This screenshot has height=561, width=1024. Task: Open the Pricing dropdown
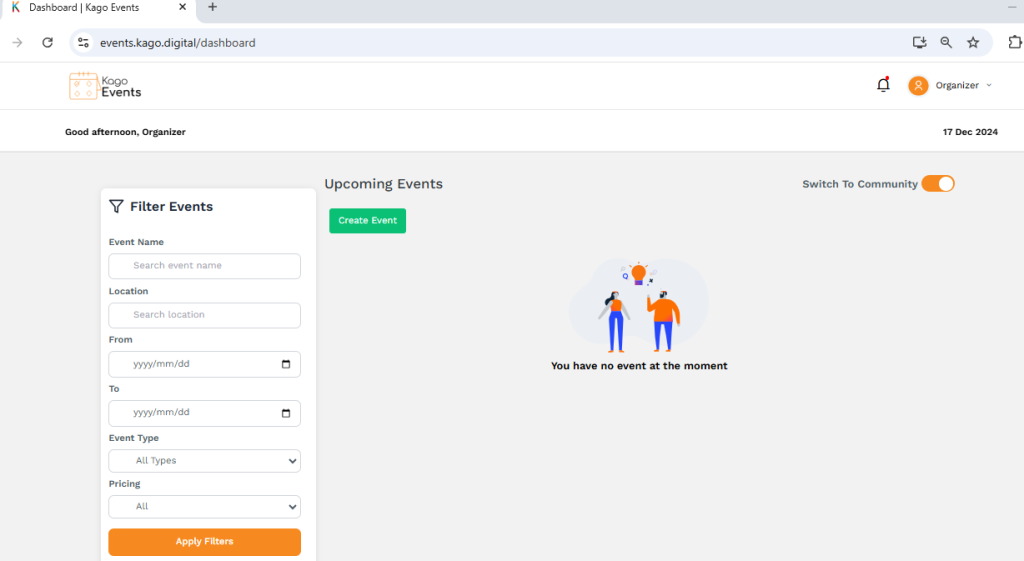(204, 507)
